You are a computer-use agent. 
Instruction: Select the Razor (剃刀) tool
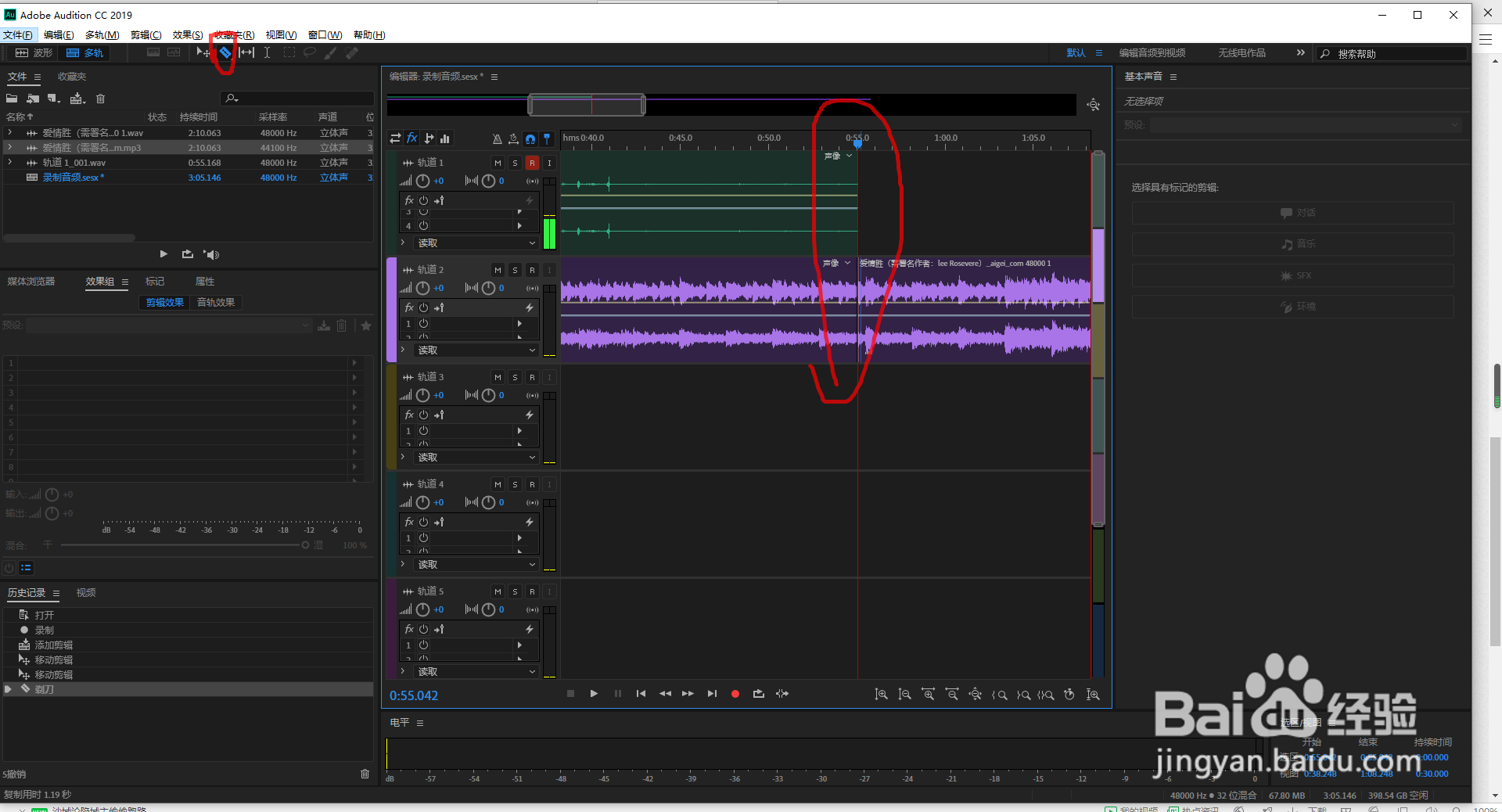point(225,52)
